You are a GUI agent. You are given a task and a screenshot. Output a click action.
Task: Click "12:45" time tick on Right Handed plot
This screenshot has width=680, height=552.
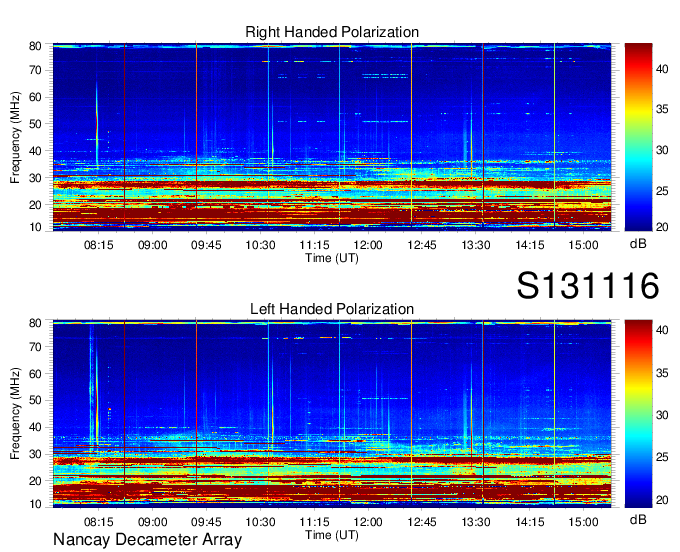tap(422, 245)
